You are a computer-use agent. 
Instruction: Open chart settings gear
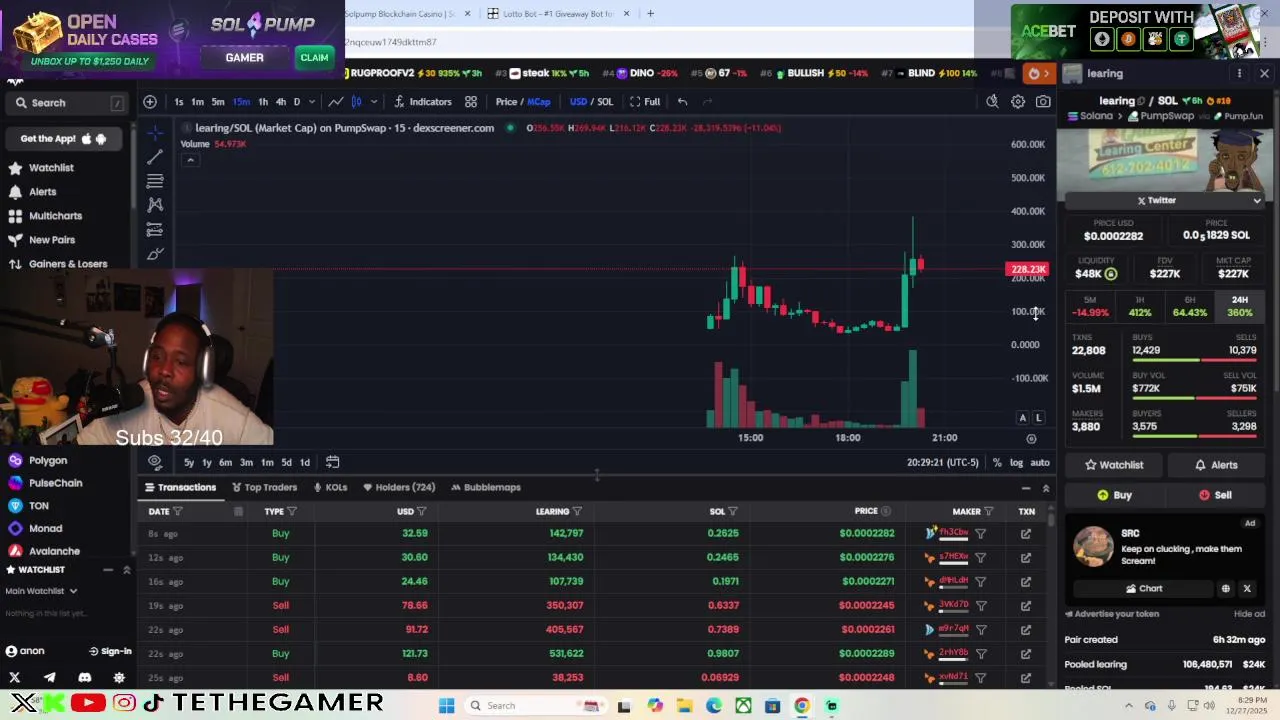click(1018, 101)
